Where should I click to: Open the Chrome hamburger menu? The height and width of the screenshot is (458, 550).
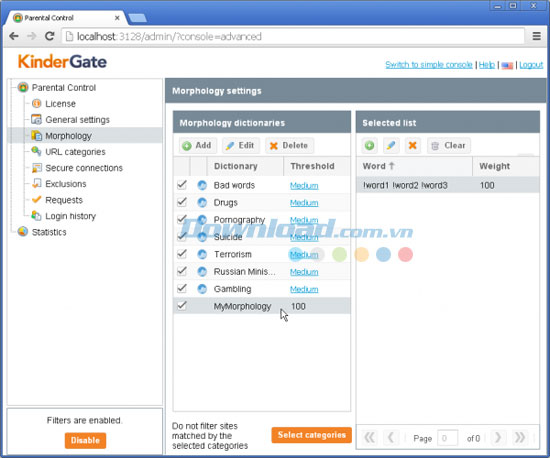(x=536, y=36)
